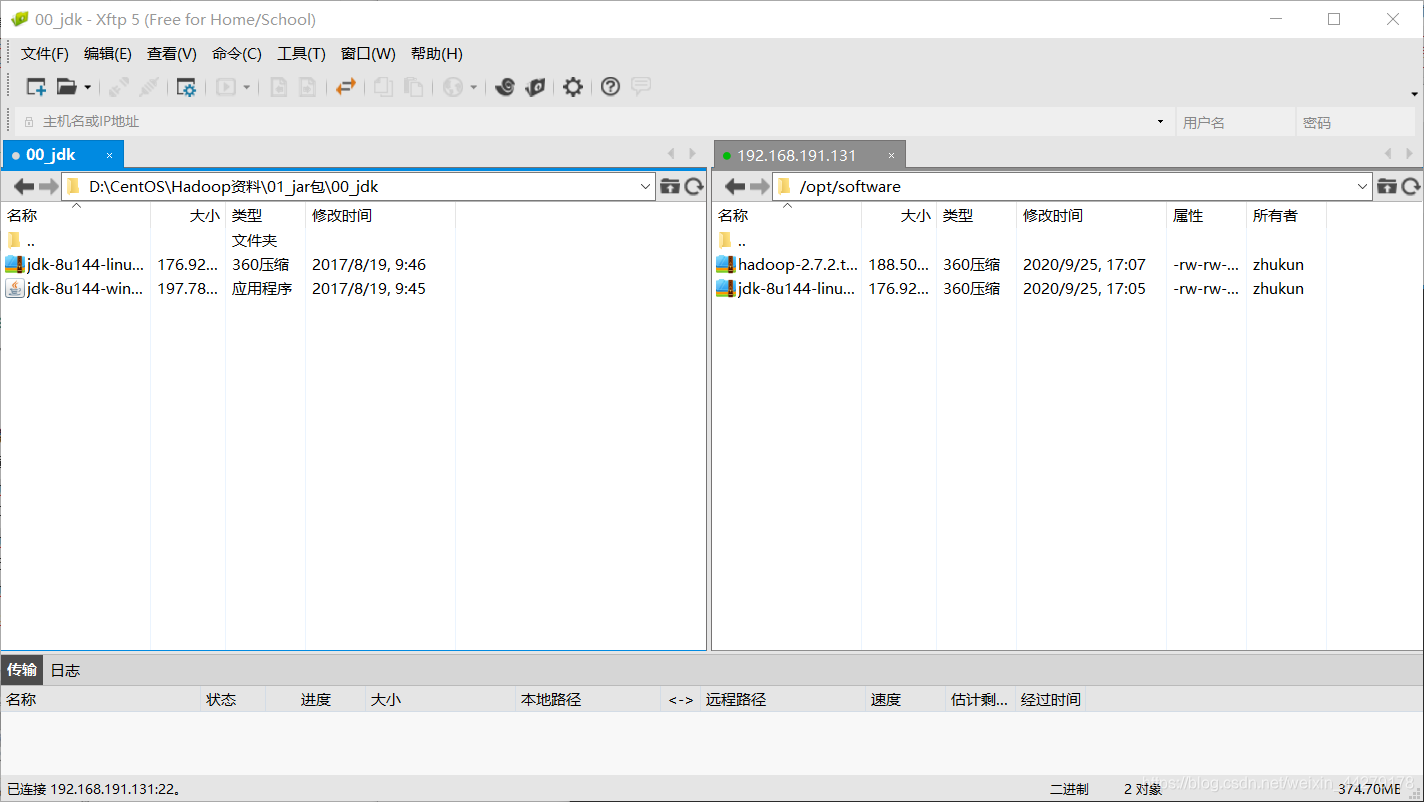Open the 工具(T) menu
The image size is (1424, 802).
tap(301, 54)
